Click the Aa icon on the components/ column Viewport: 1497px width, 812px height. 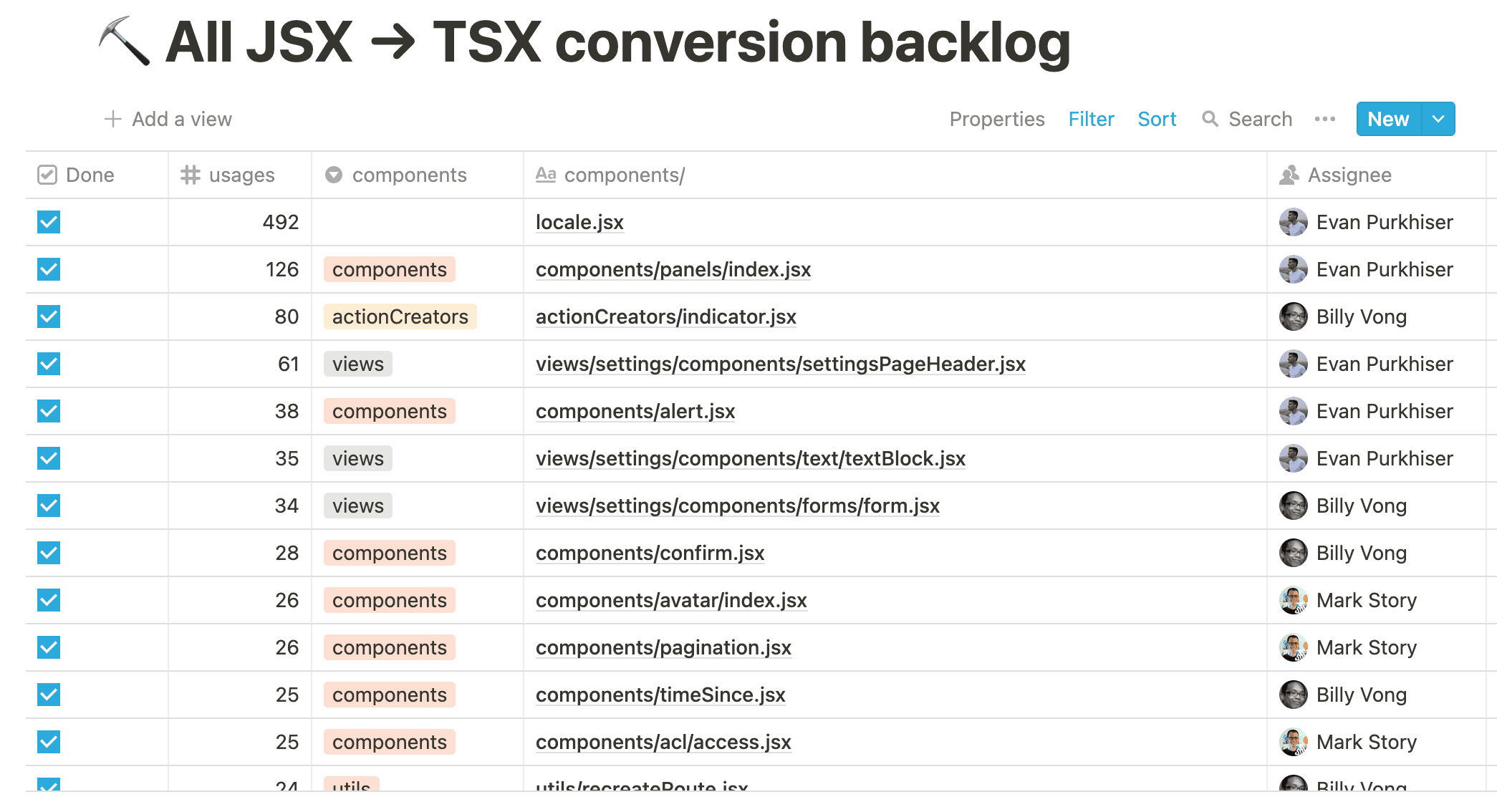pos(546,174)
